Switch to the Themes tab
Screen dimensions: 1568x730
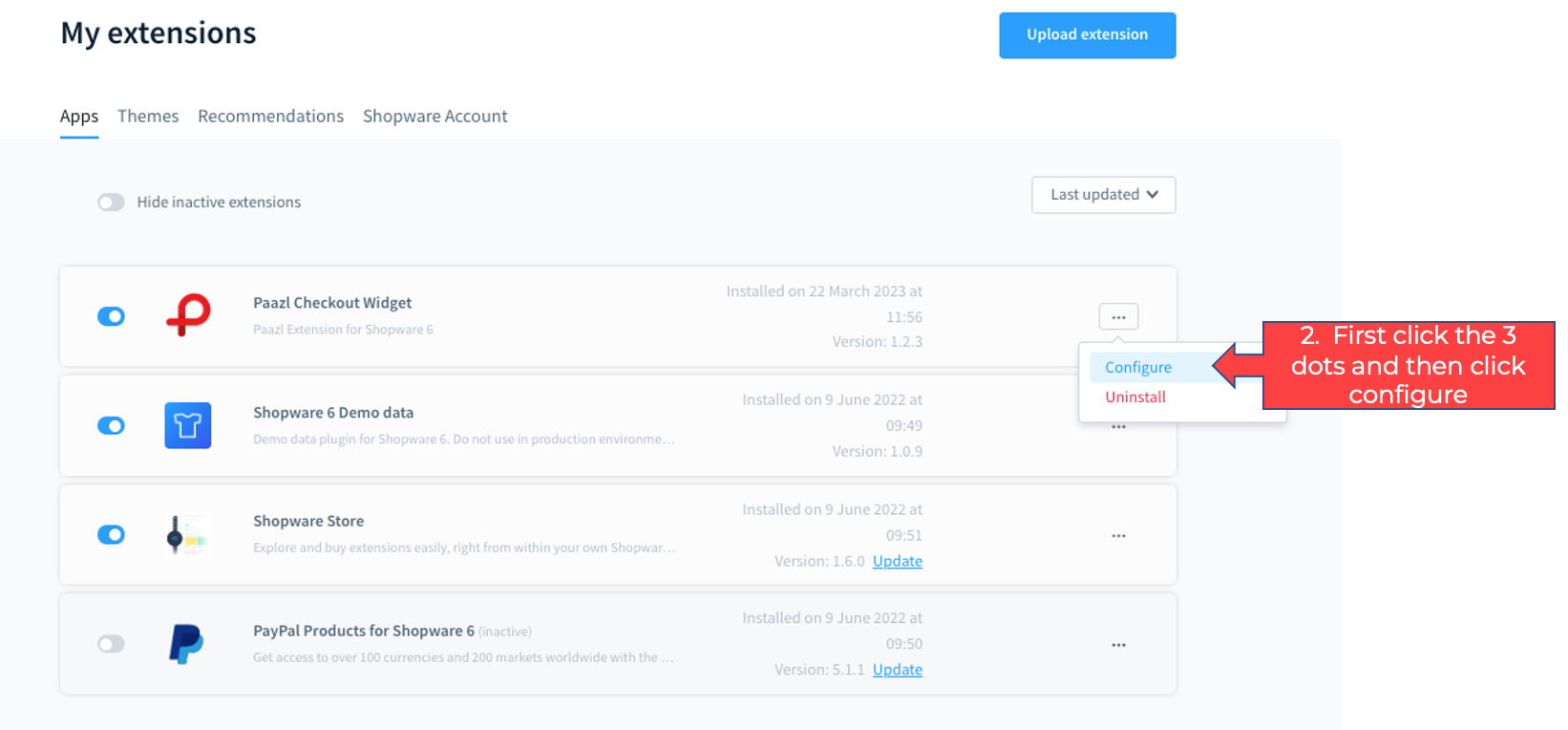[x=148, y=117]
